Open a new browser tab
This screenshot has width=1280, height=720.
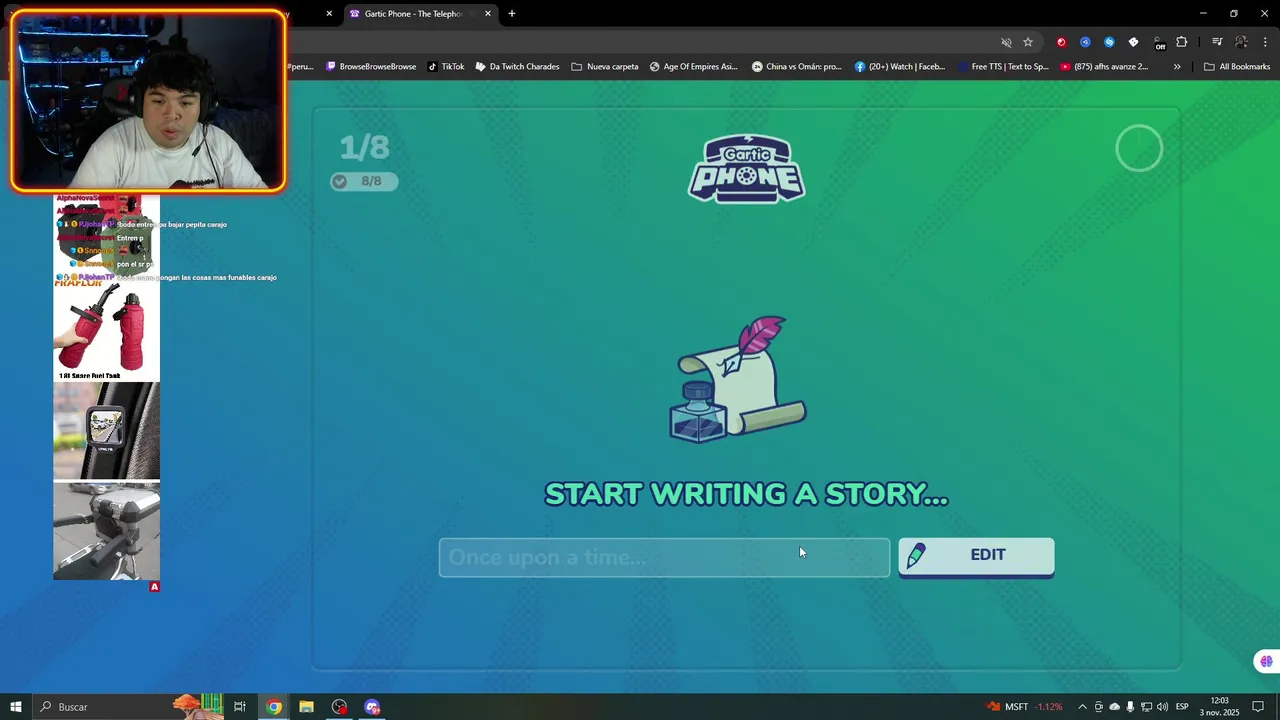[x=512, y=14]
